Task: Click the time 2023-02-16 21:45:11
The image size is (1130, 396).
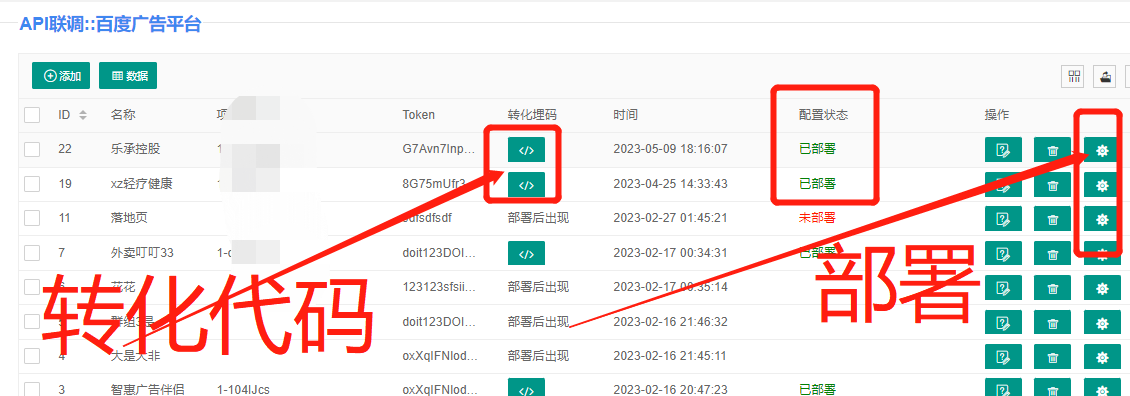Action: tap(670, 356)
